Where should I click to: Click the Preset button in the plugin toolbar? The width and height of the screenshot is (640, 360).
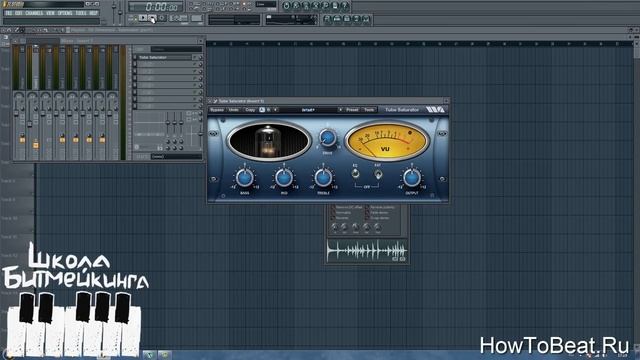352,110
